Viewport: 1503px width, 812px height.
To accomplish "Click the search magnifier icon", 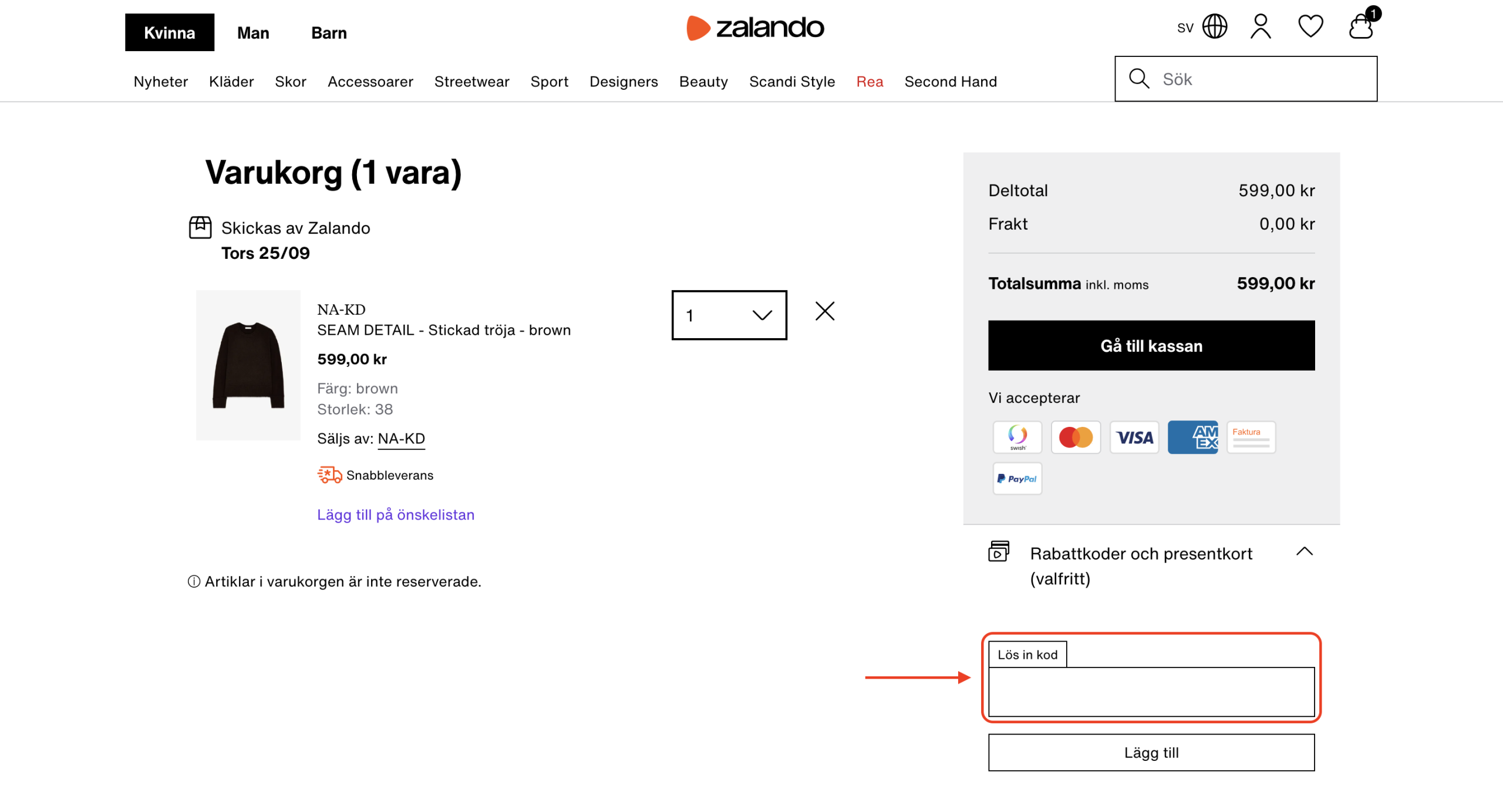I will (x=1139, y=79).
